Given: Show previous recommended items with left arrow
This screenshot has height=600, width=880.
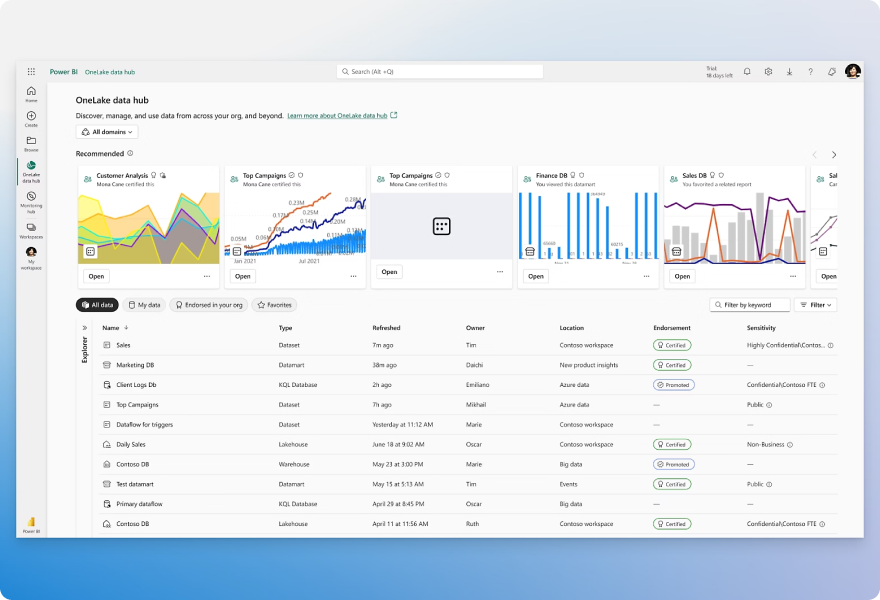Looking at the screenshot, I should tap(814, 154).
